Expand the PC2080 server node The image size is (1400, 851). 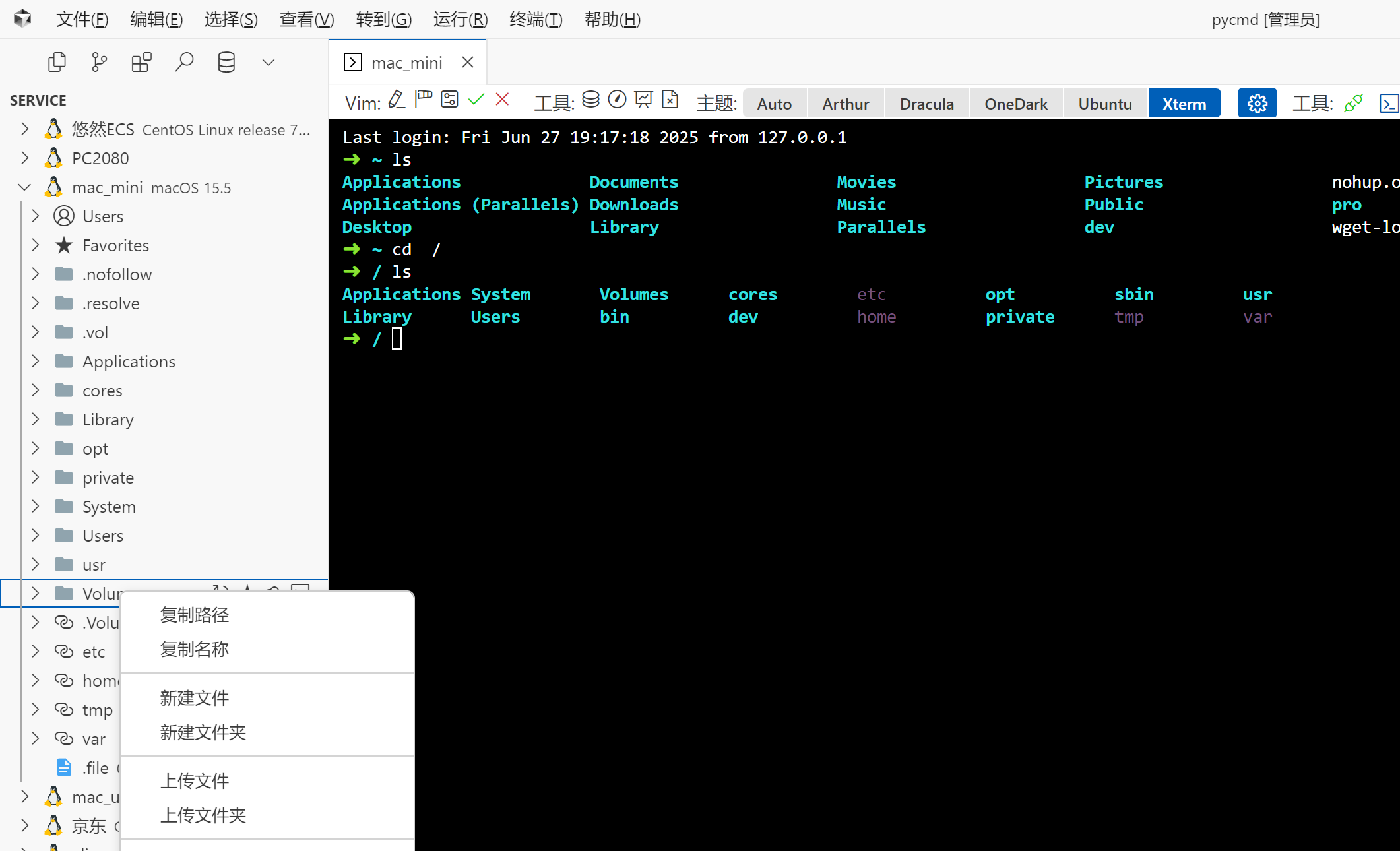(x=24, y=158)
